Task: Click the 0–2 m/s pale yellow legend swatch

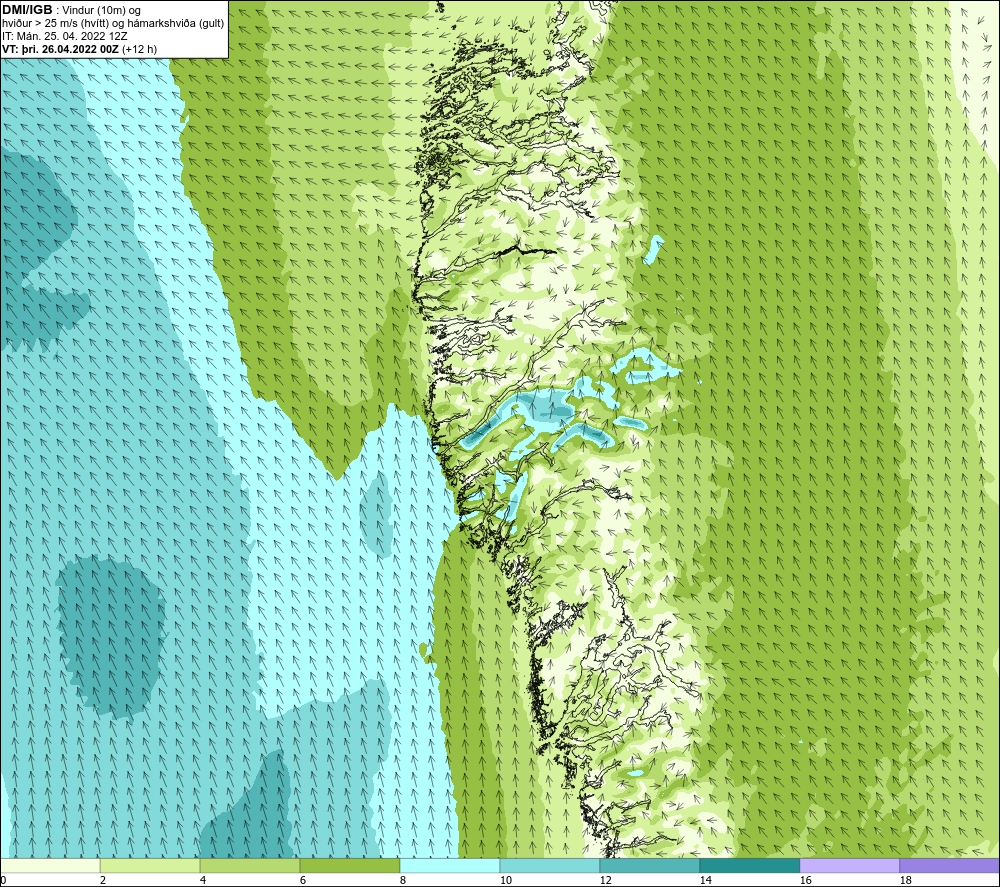Action: [x=50, y=865]
